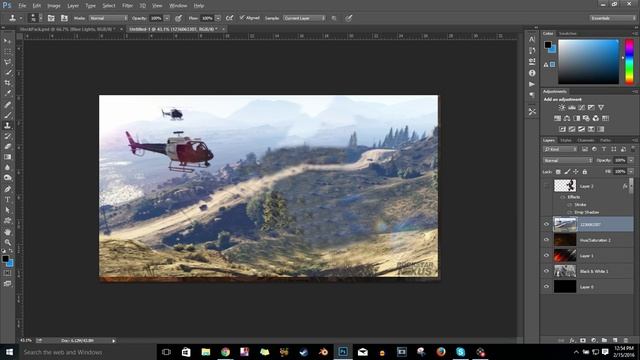The height and width of the screenshot is (360, 640).
Task: Open the Essentials workspace dropdown
Action: tap(613, 18)
